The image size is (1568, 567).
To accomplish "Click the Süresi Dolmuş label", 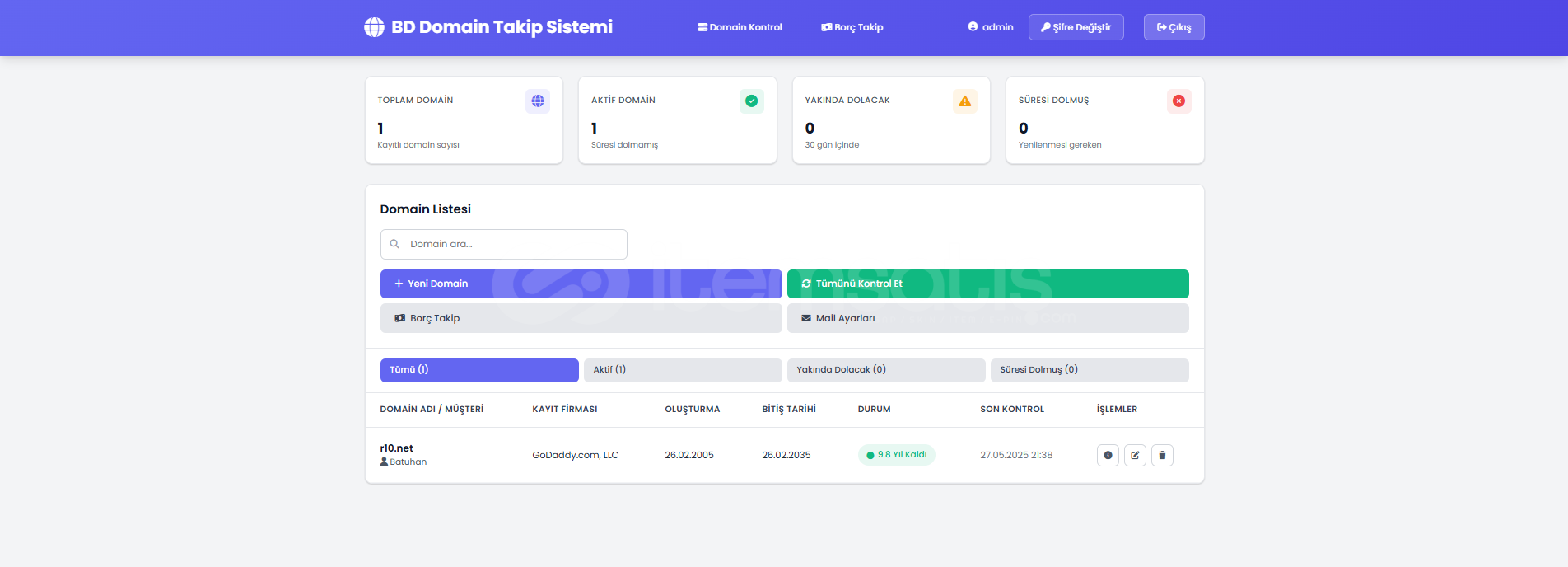I will [x=1053, y=101].
